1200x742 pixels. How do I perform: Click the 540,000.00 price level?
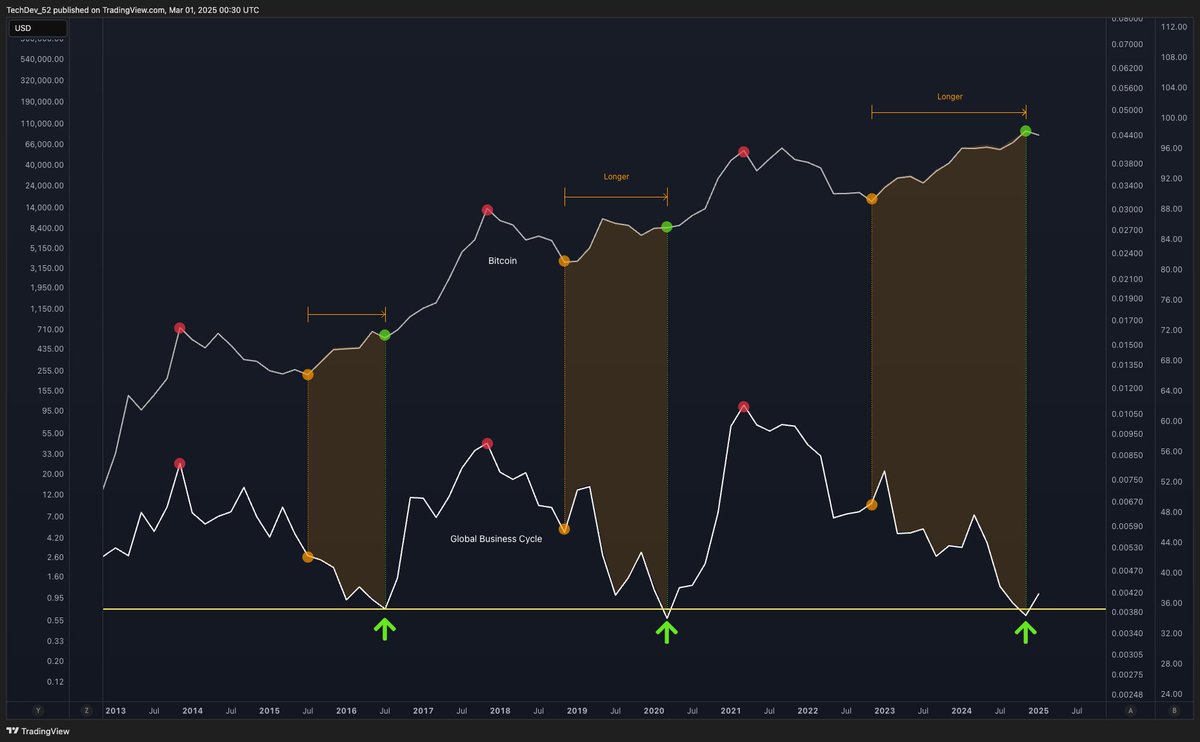point(42,59)
